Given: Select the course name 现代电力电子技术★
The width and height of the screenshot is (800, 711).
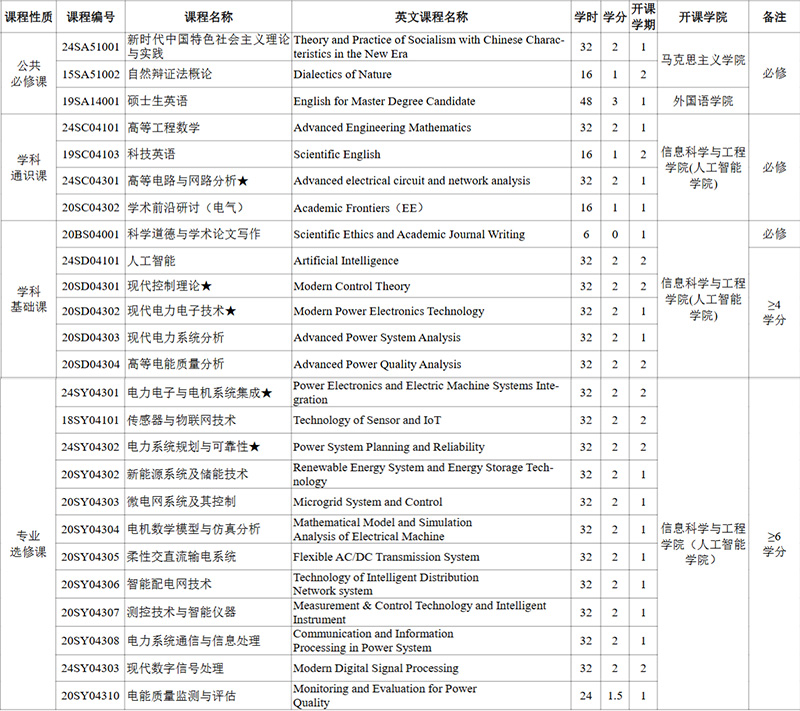Looking at the screenshot, I should (182, 311).
